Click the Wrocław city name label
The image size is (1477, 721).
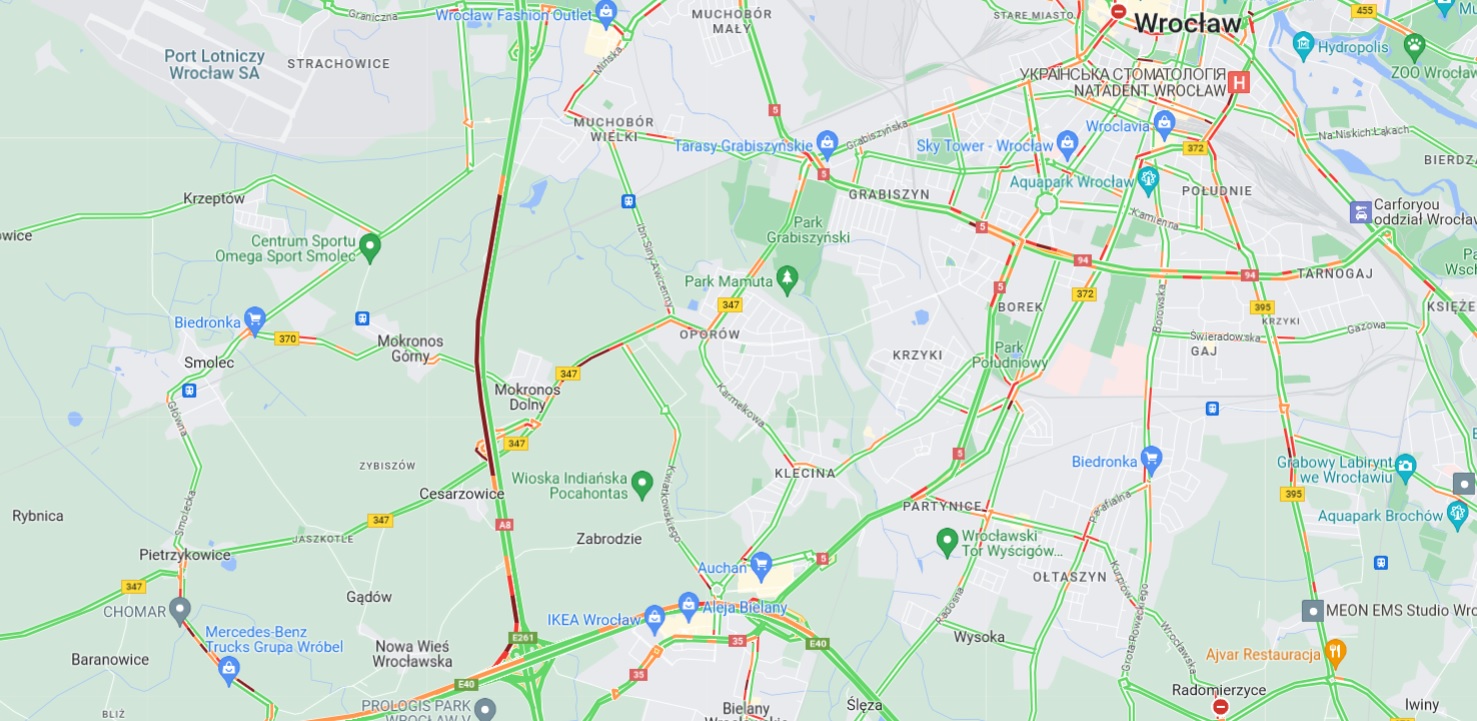point(1188,23)
